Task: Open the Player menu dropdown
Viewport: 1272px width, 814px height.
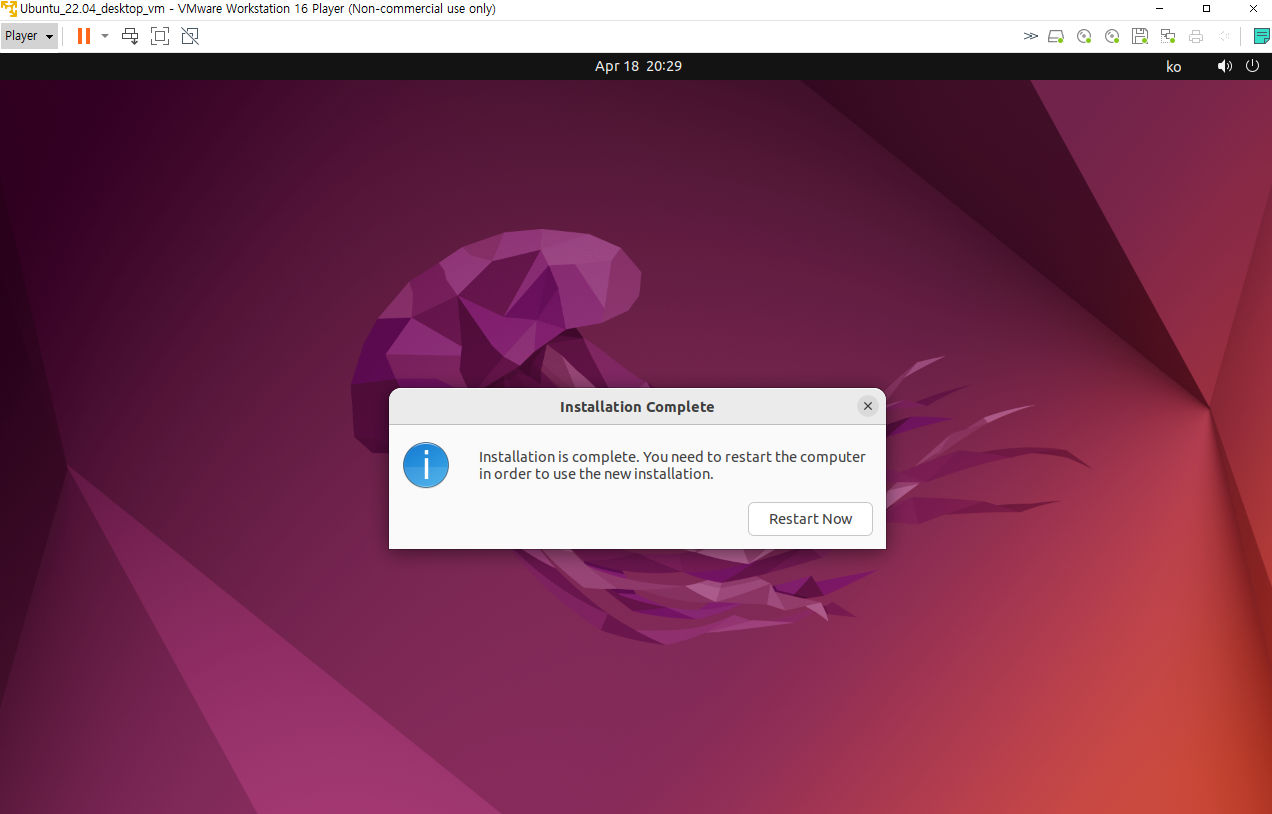Action: [x=28, y=36]
